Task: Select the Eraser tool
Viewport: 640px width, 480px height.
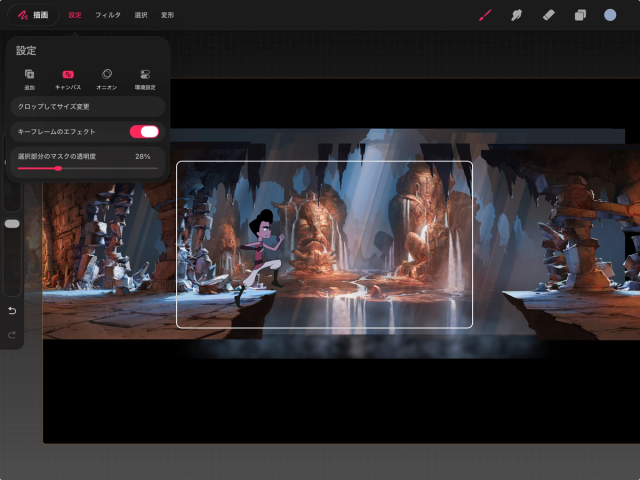Action: coord(548,15)
